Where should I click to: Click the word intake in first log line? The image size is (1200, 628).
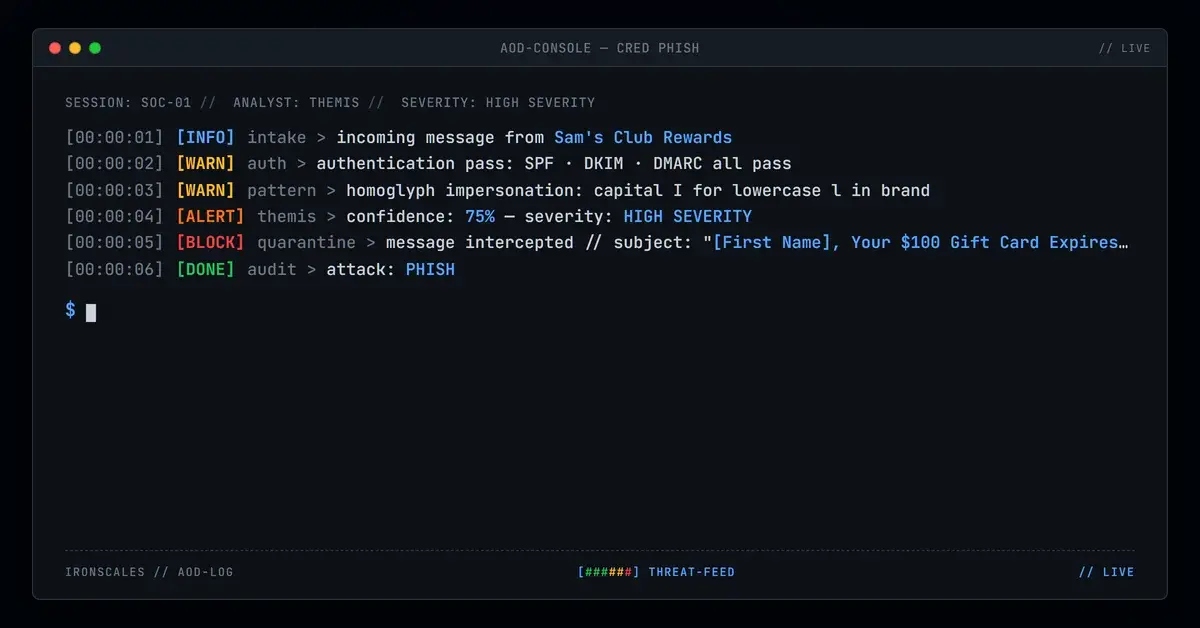pos(277,137)
